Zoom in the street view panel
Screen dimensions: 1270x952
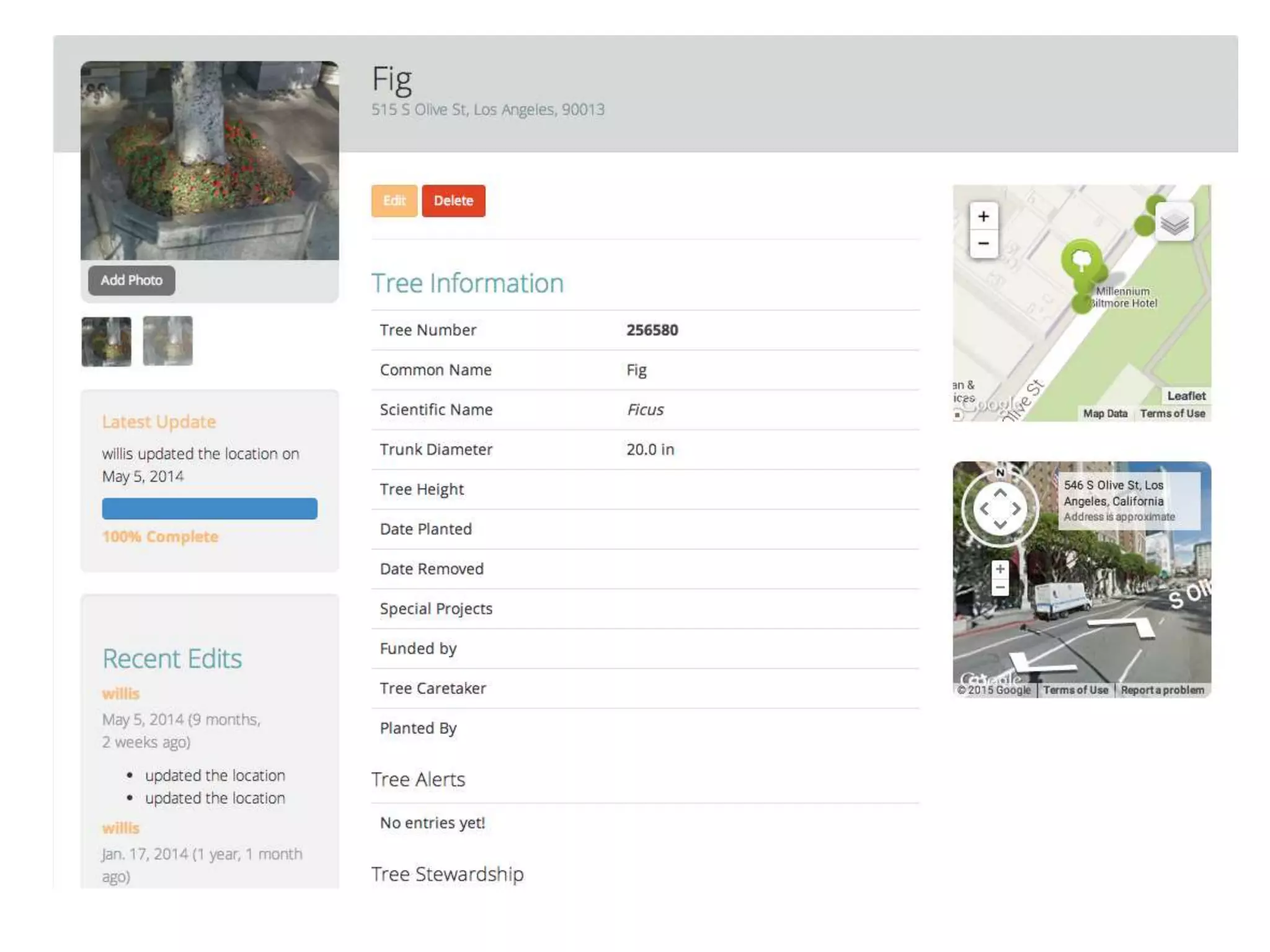pos(1000,568)
